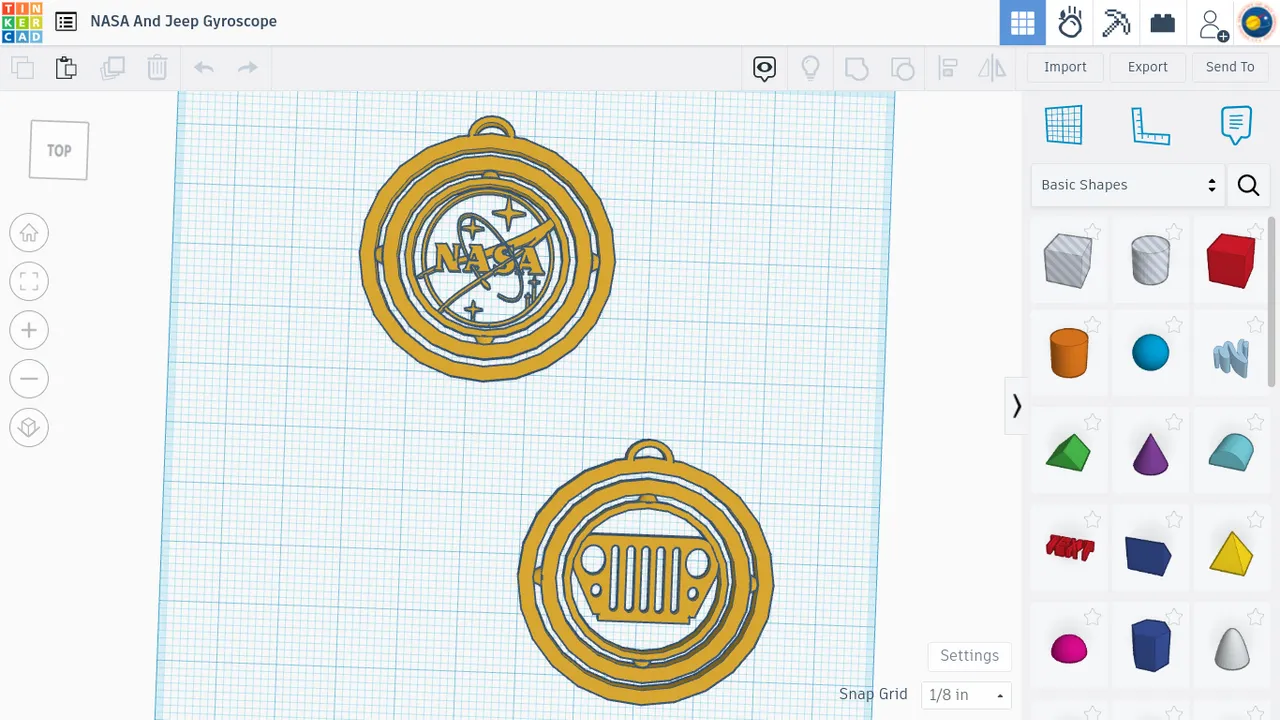Viewport: 1280px width, 720px height.
Task: Click Fit all in view icon
Action: (x=29, y=282)
